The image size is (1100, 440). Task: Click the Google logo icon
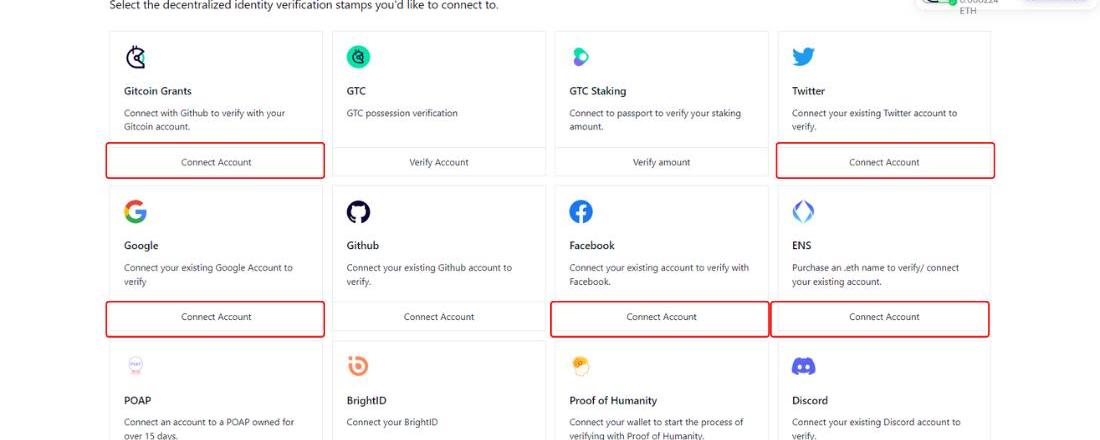point(135,211)
